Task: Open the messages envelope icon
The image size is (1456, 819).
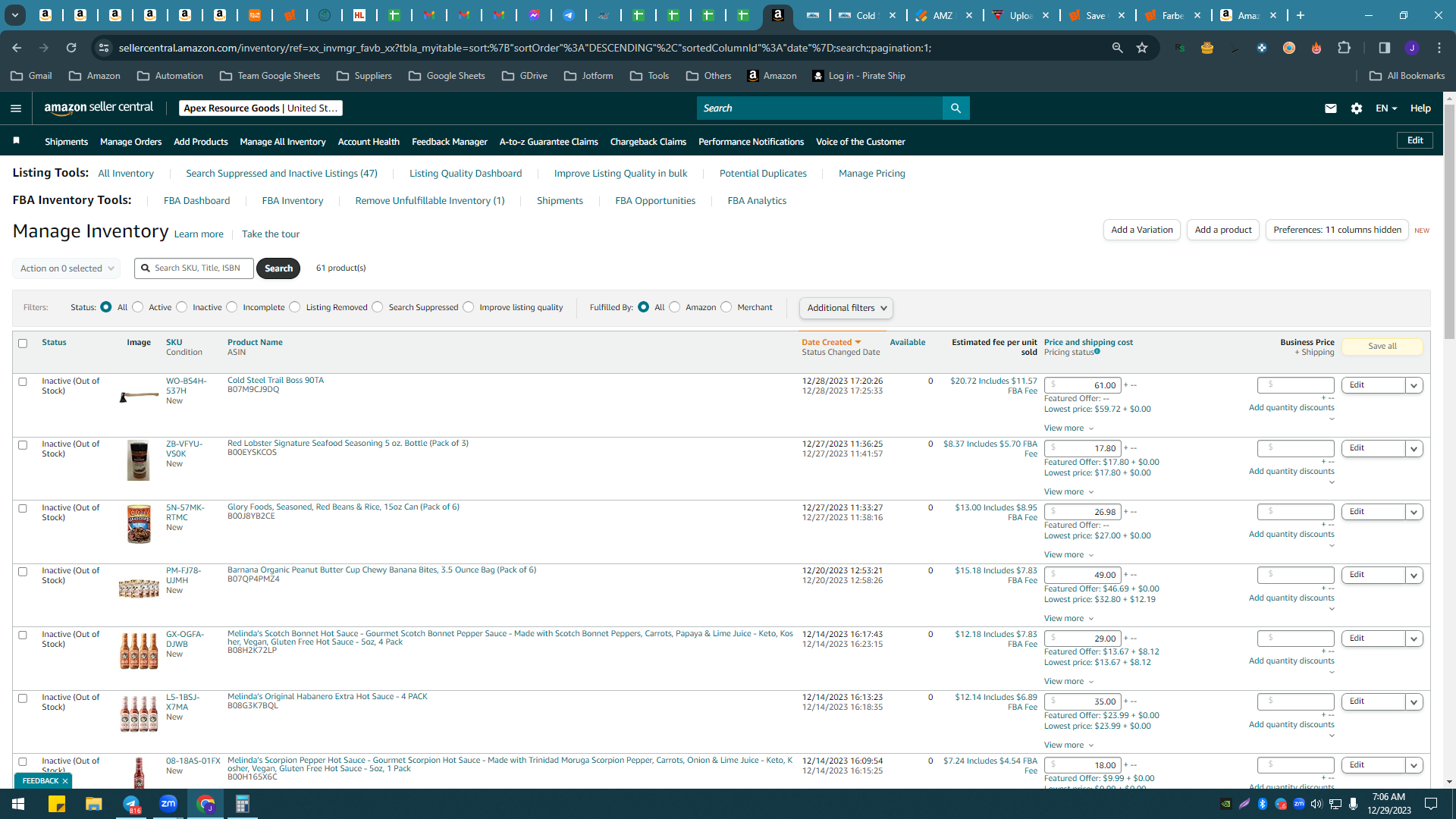Action: 1330,108
